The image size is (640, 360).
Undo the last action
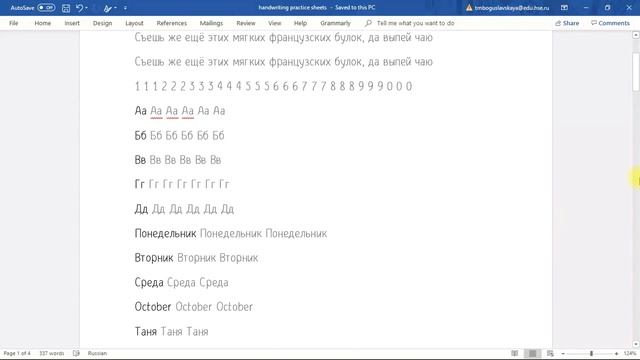tap(79, 8)
